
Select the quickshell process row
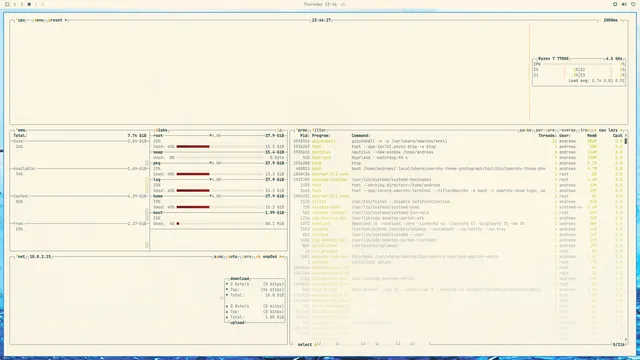coord(457,141)
